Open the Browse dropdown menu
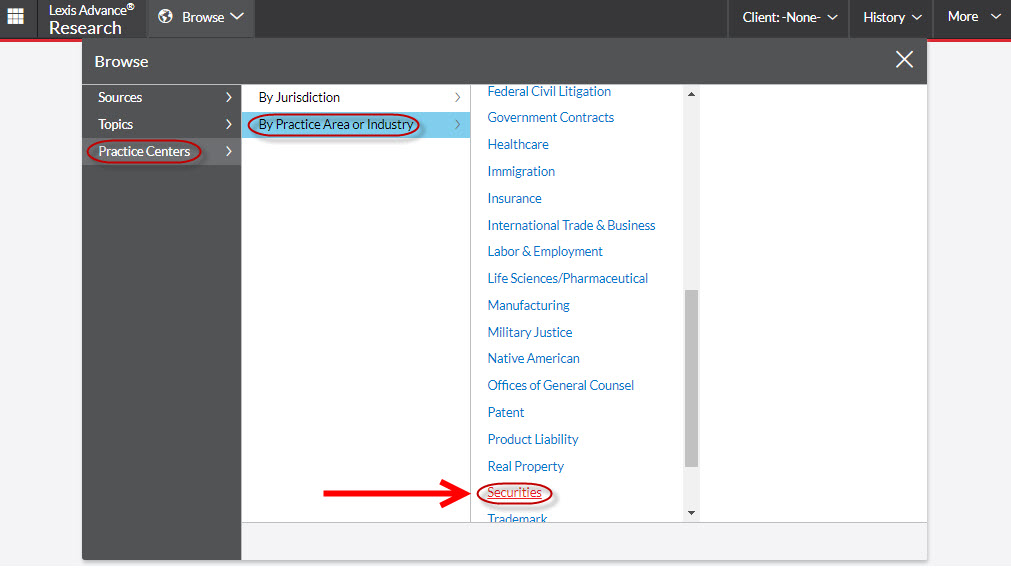This screenshot has height=571, width=1011. (x=201, y=17)
